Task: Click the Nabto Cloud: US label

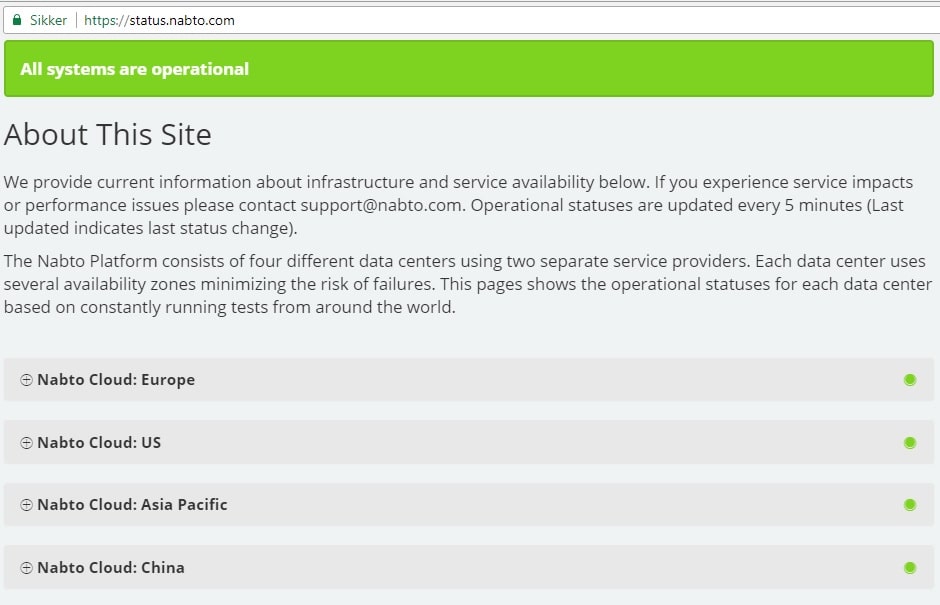Action: [99, 443]
